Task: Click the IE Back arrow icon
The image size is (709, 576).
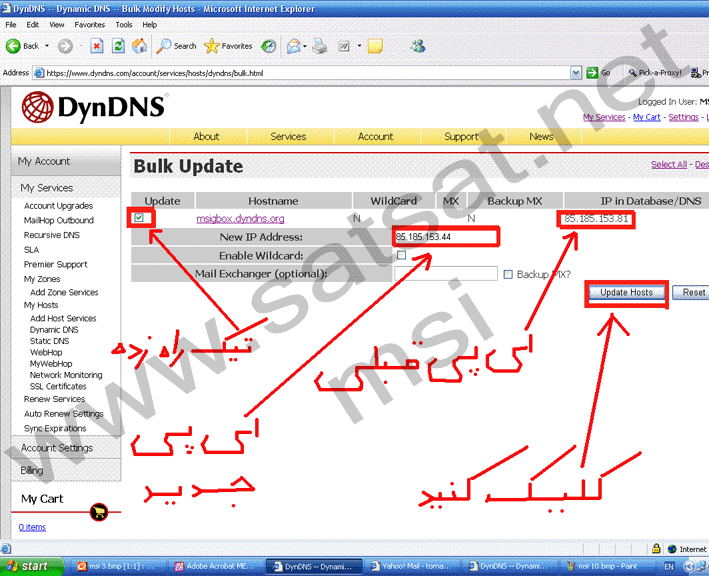Action: tap(13, 46)
